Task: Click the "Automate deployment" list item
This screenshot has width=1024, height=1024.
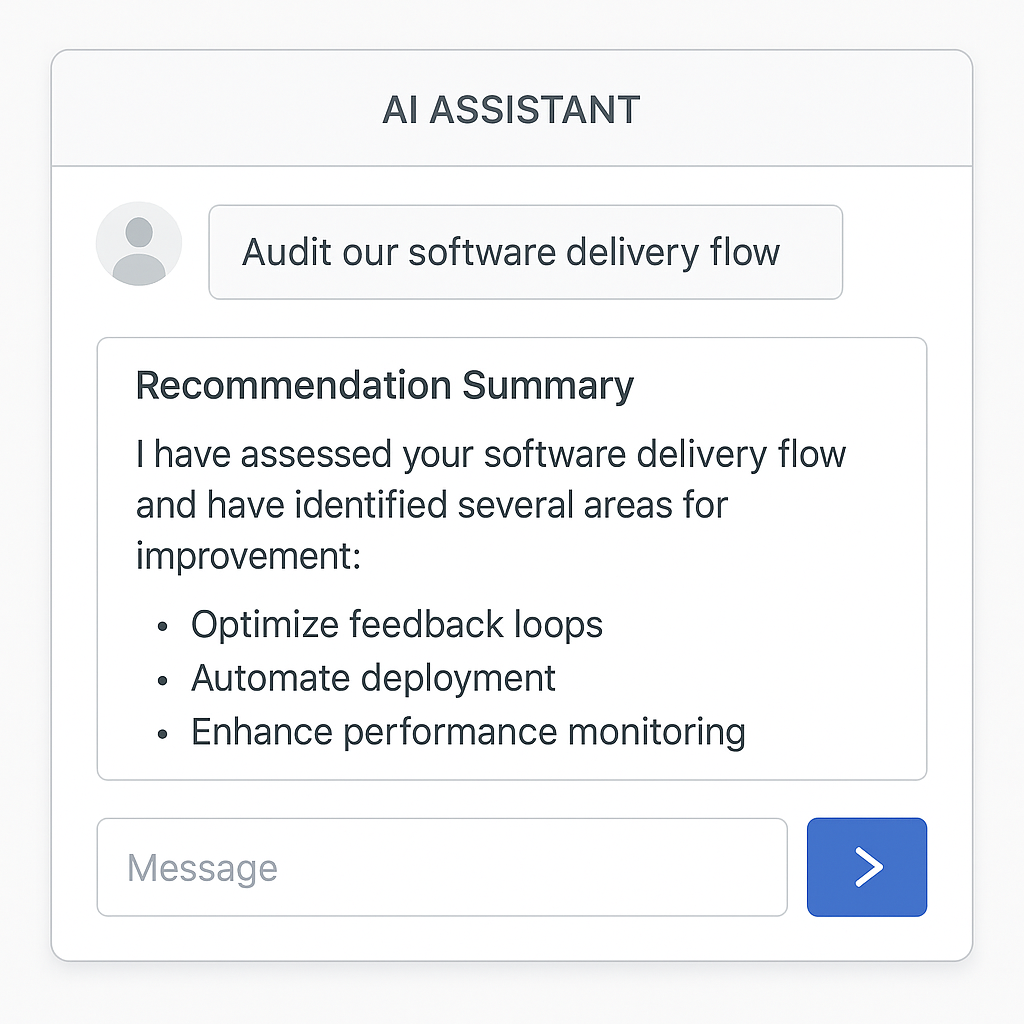Action: coord(373,678)
